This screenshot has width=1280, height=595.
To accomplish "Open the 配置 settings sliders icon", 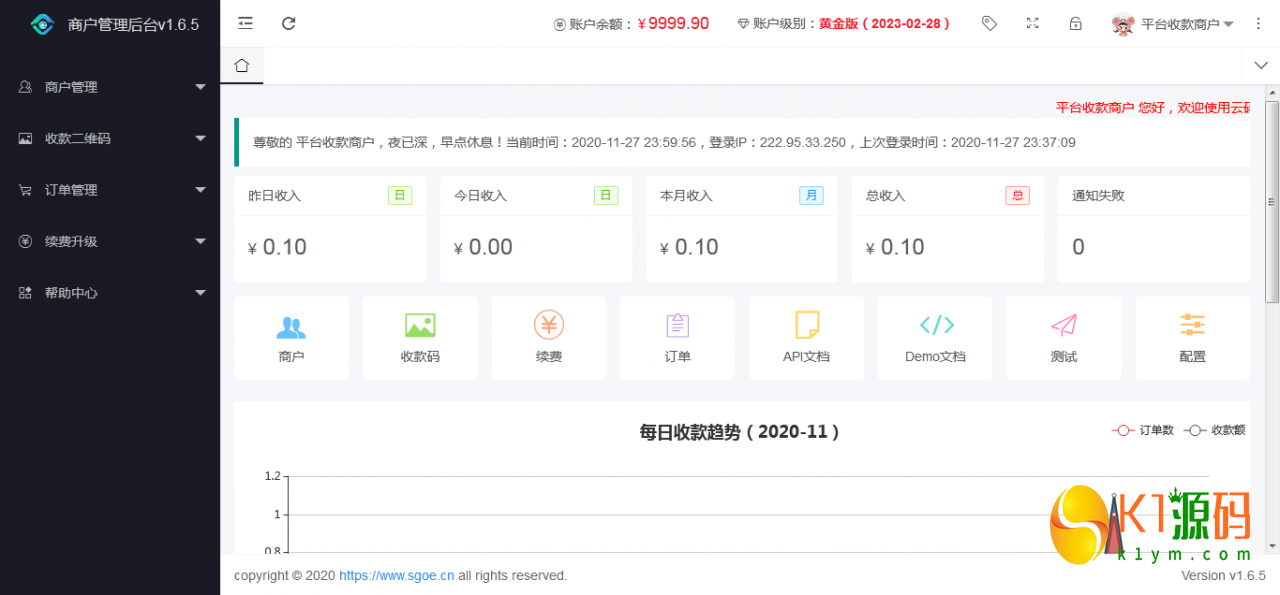I will [x=1192, y=325].
